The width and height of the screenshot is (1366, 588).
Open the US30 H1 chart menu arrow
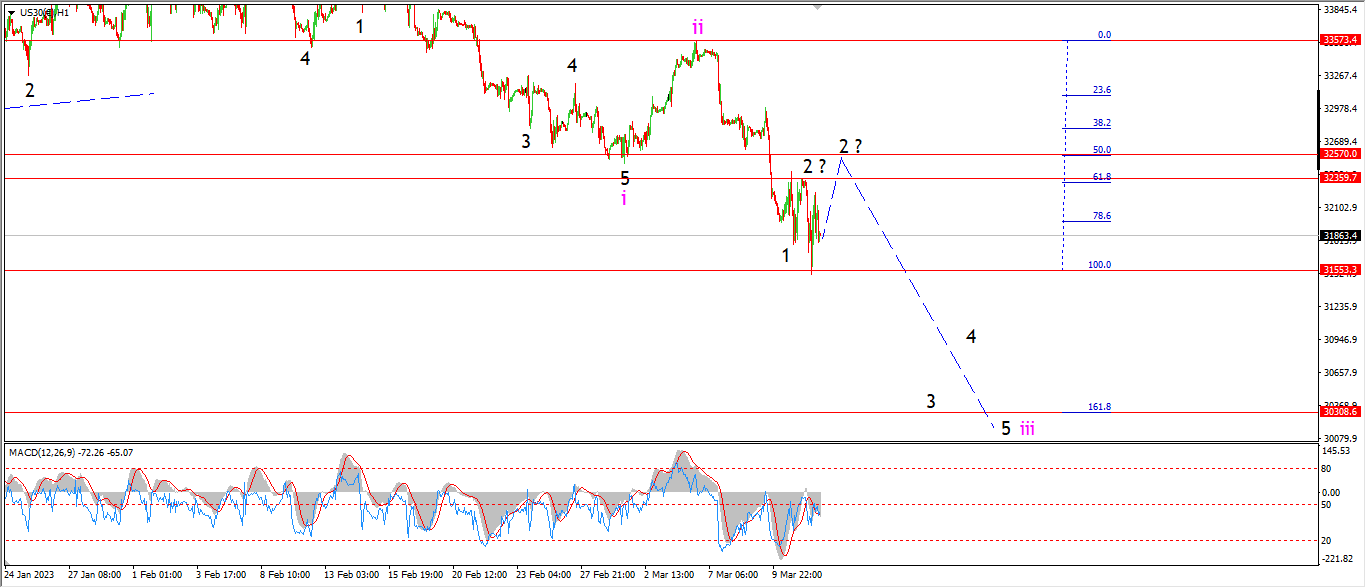tap(11, 12)
